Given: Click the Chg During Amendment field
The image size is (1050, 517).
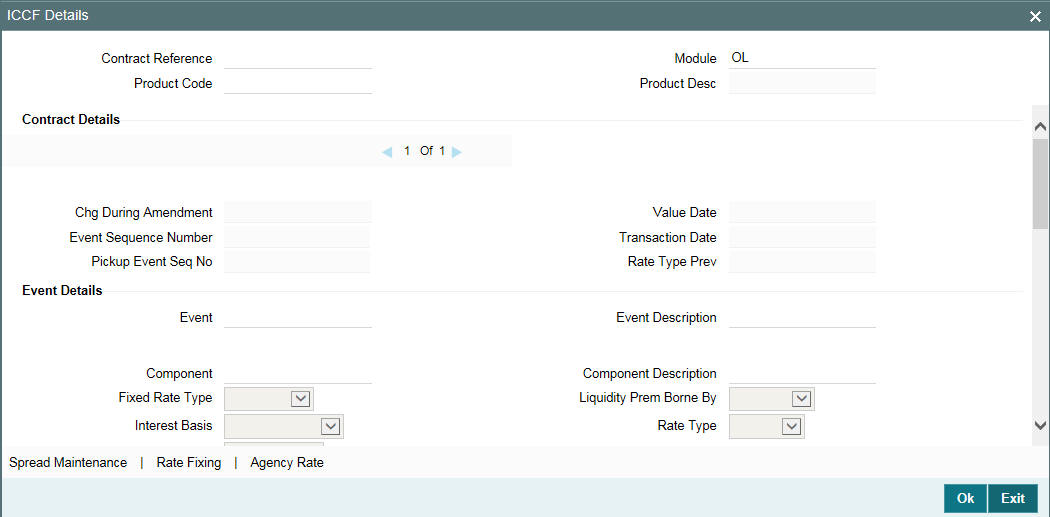Looking at the screenshot, I should (297, 212).
